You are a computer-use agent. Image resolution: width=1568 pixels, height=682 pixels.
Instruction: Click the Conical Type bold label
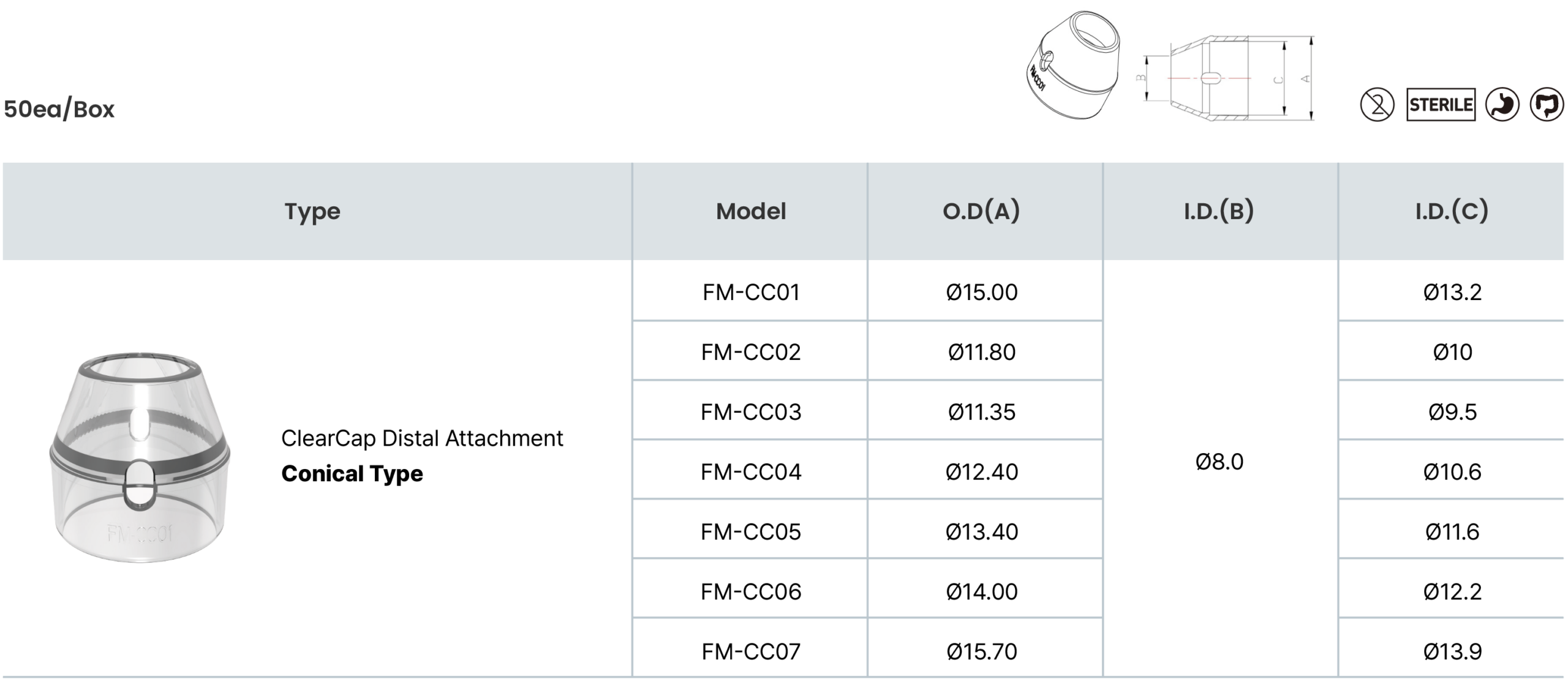(352, 474)
